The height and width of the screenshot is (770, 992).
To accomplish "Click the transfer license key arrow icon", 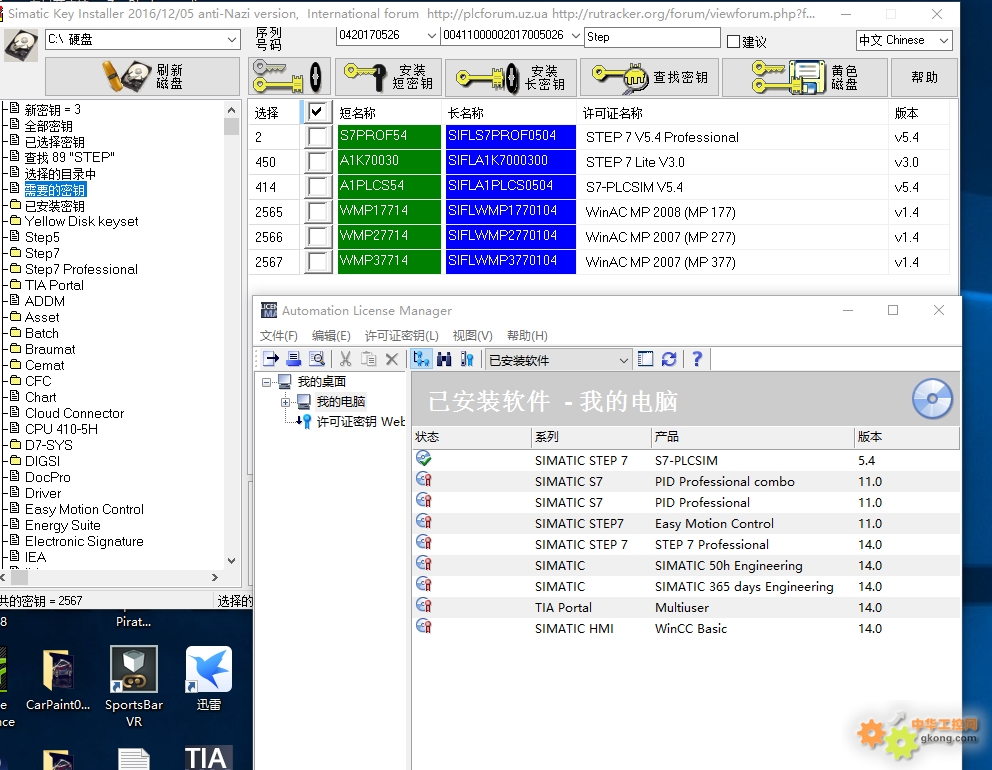I will point(271,359).
